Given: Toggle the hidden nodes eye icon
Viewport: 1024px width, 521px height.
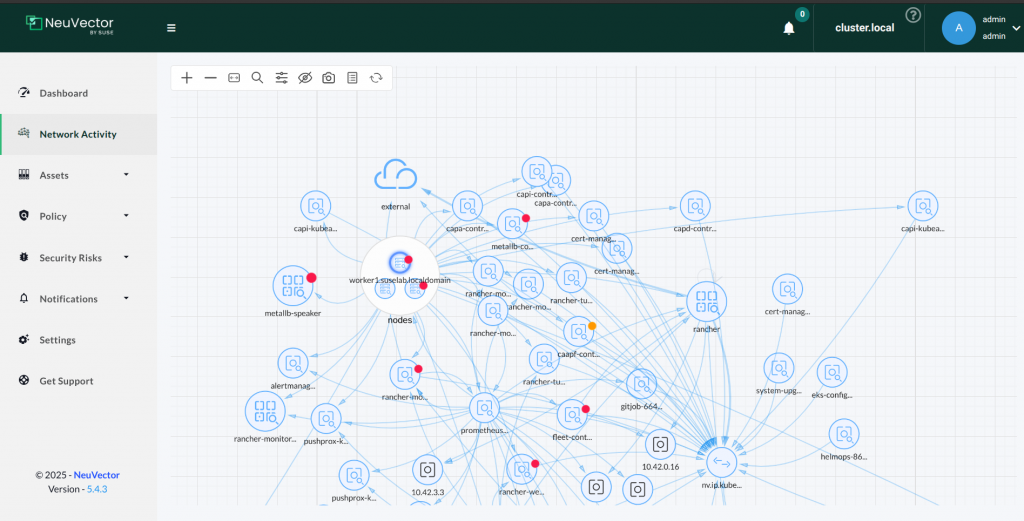Looking at the screenshot, I should click(305, 78).
